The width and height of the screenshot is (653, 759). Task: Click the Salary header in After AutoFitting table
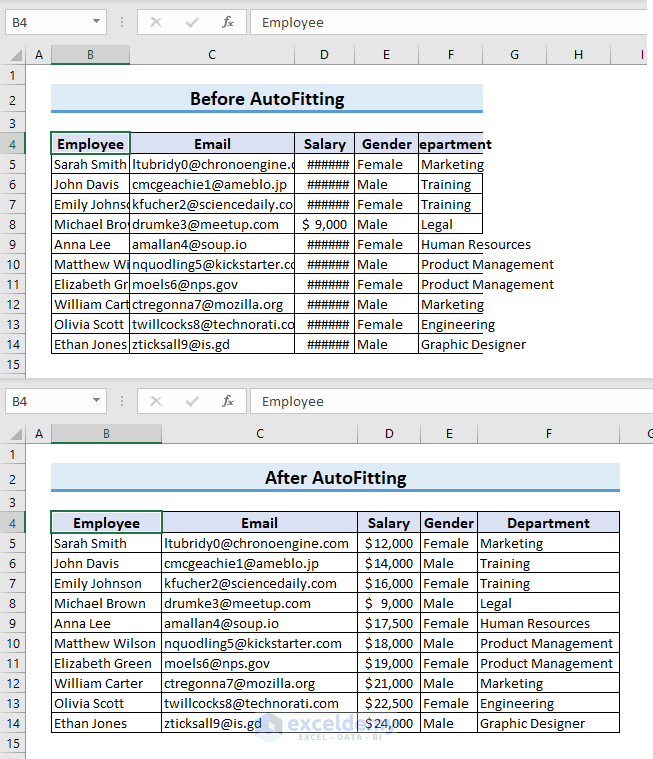tap(389, 523)
